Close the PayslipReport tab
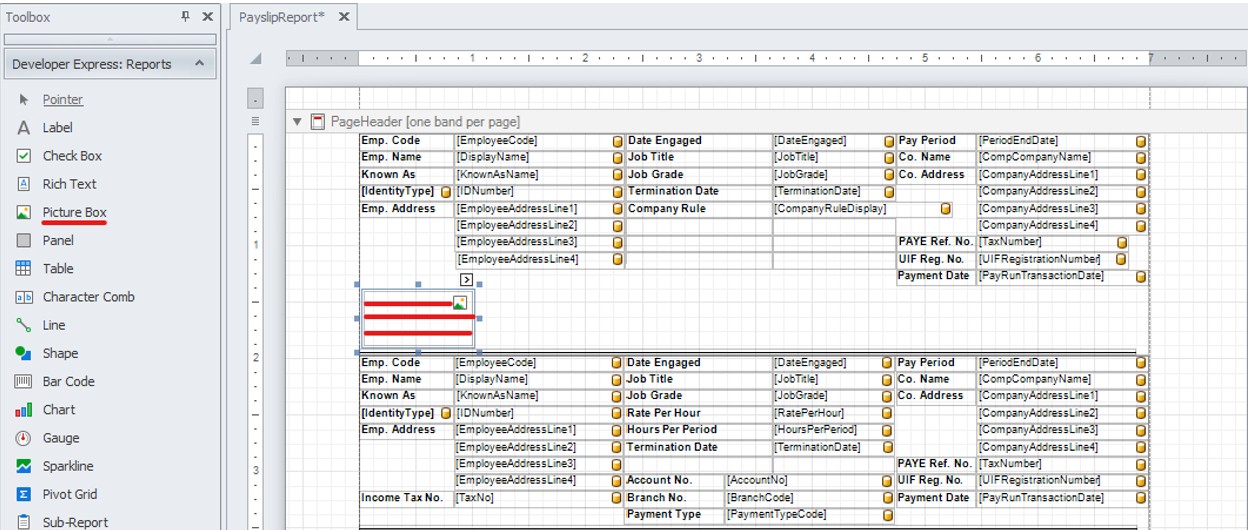The width and height of the screenshot is (1248, 530). coord(344,17)
